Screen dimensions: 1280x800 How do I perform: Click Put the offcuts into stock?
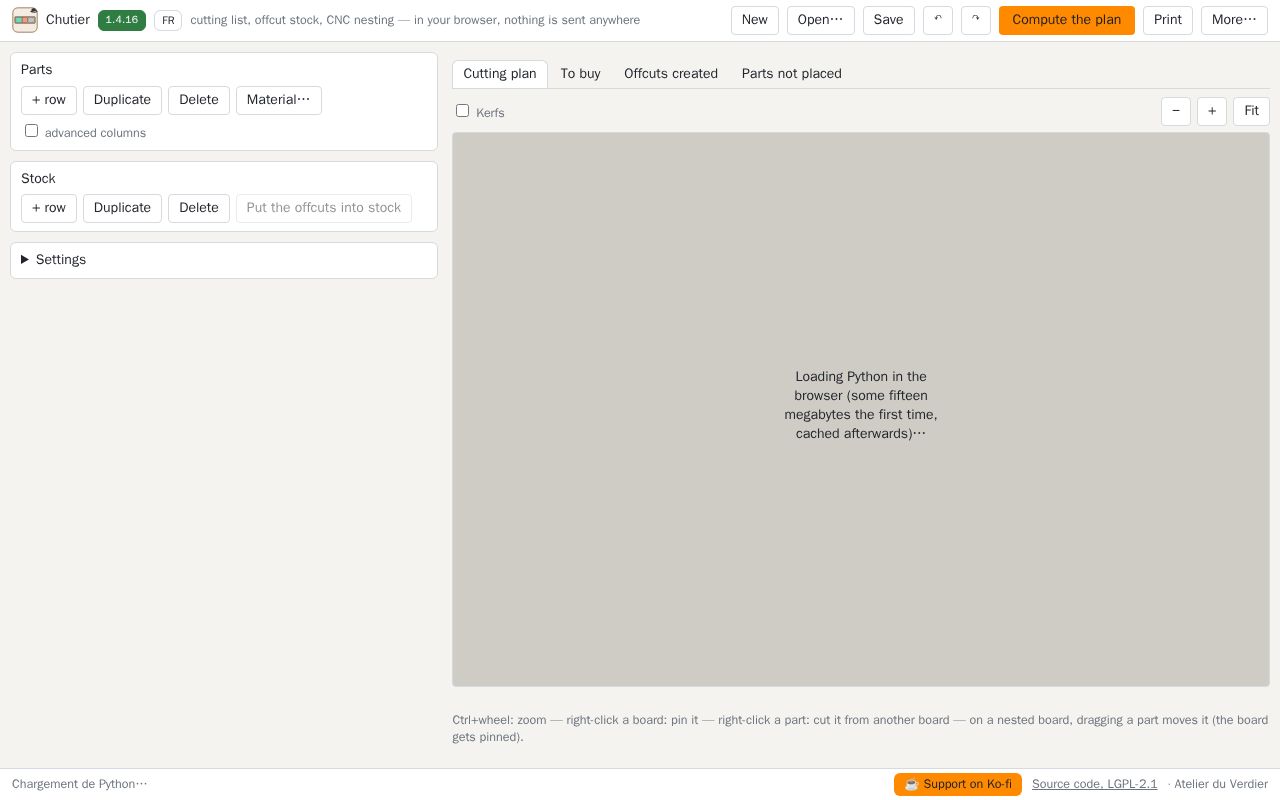(324, 208)
